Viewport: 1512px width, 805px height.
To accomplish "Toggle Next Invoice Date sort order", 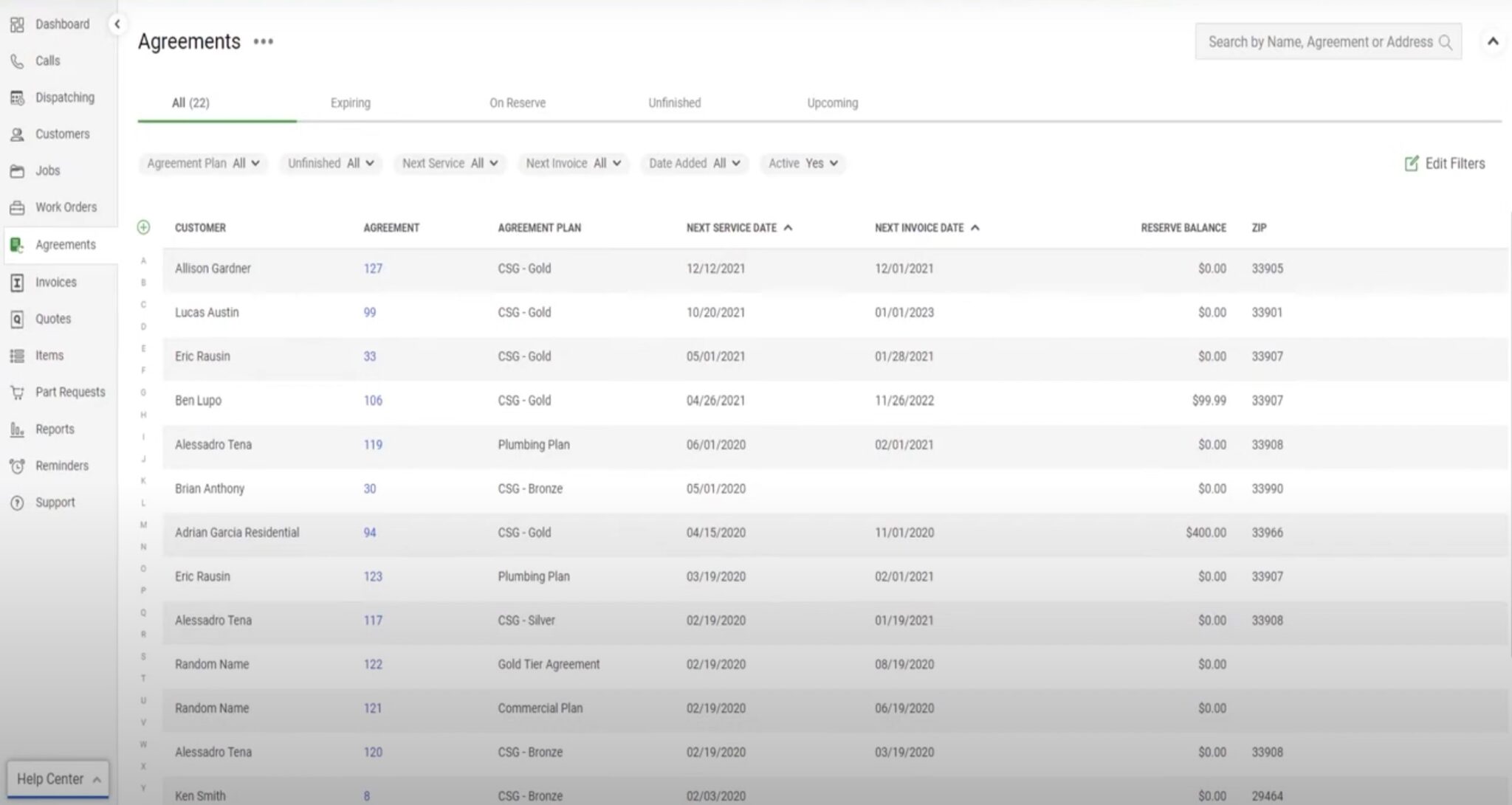I will 975,228.
